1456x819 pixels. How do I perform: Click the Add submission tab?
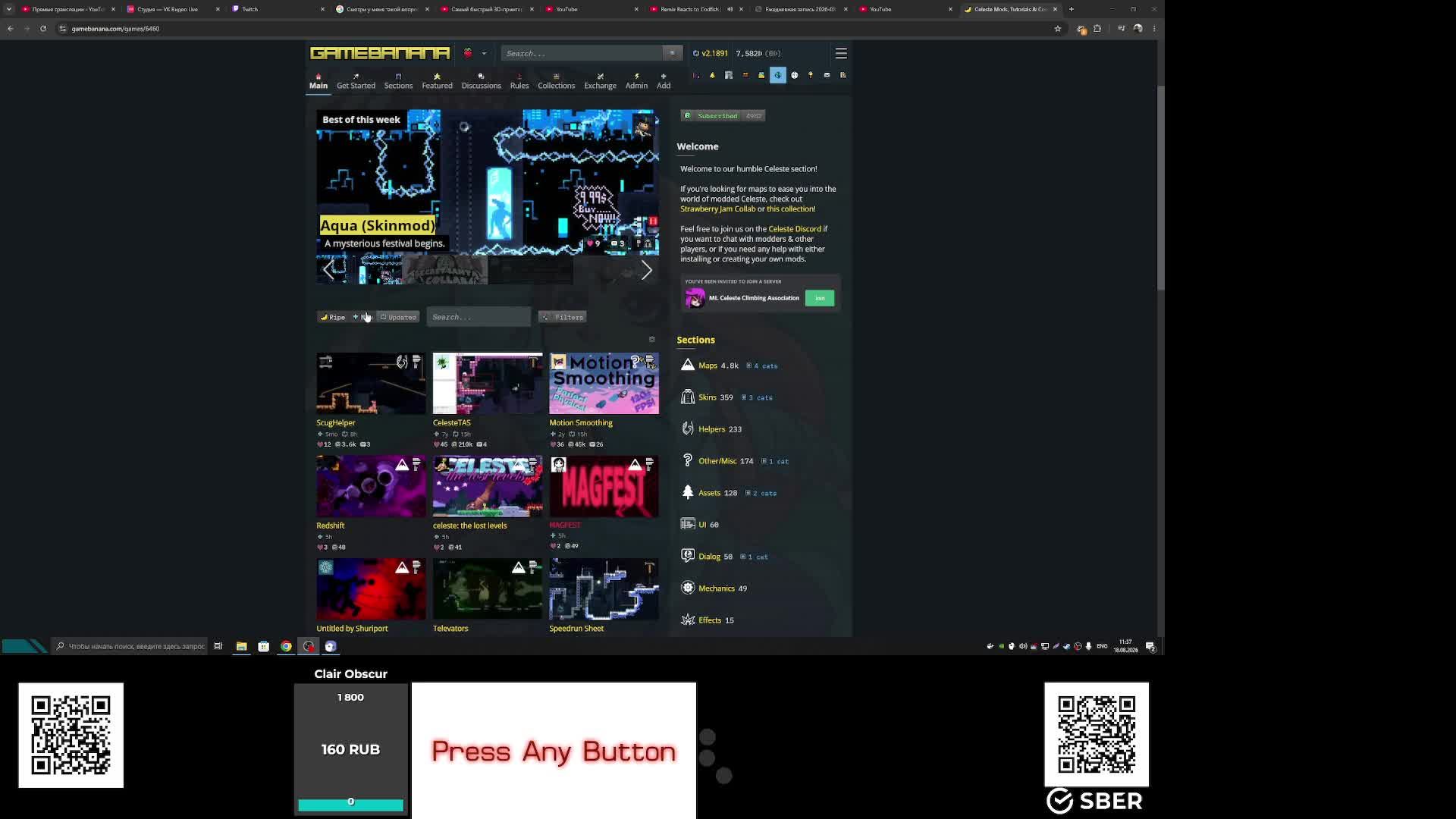coord(664,81)
